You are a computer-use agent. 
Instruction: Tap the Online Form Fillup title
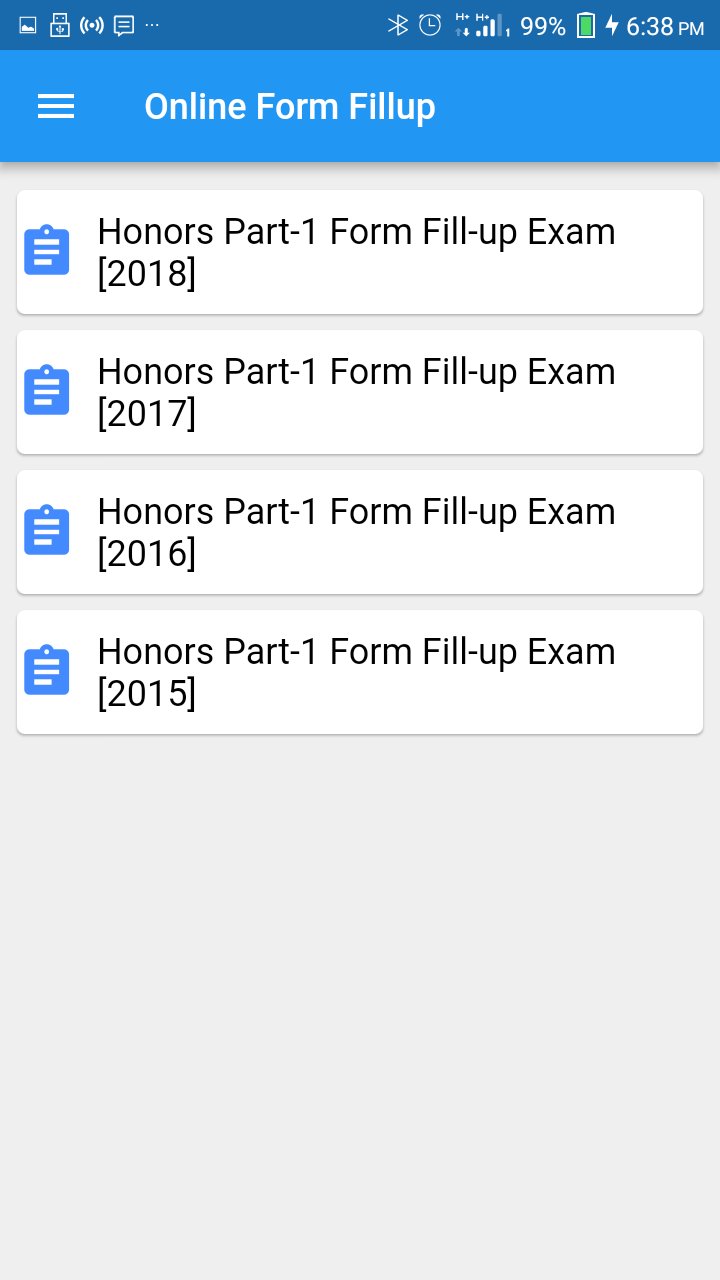click(290, 107)
